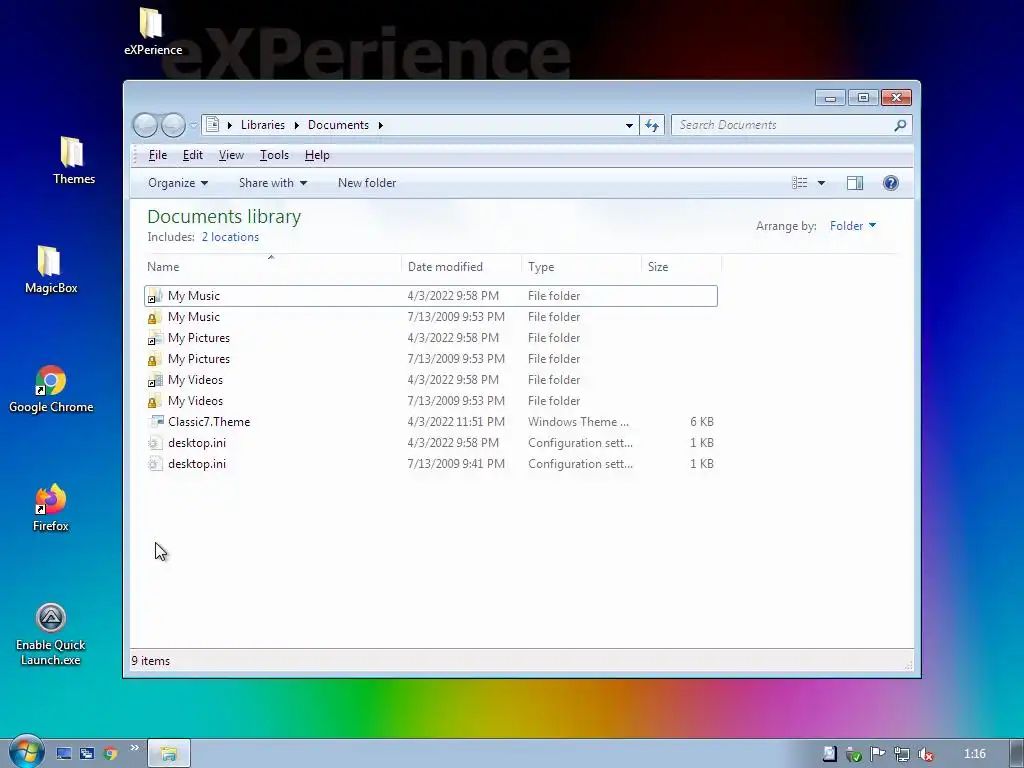Select Google Chrome desktop shortcut
Image resolution: width=1024 pixels, height=768 pixels.
click(x=51, y=389)
